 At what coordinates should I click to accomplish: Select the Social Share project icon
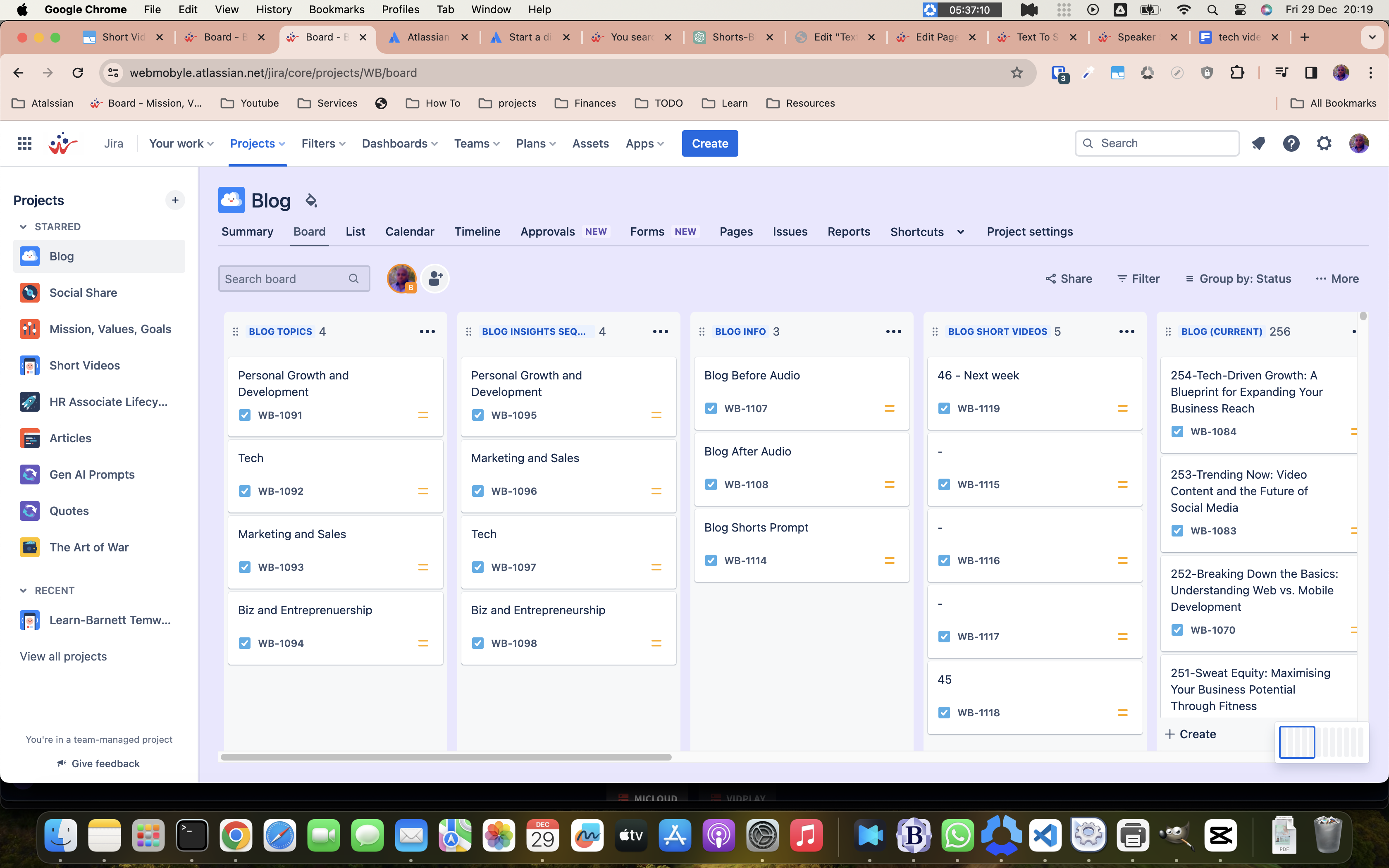[30, 293]
